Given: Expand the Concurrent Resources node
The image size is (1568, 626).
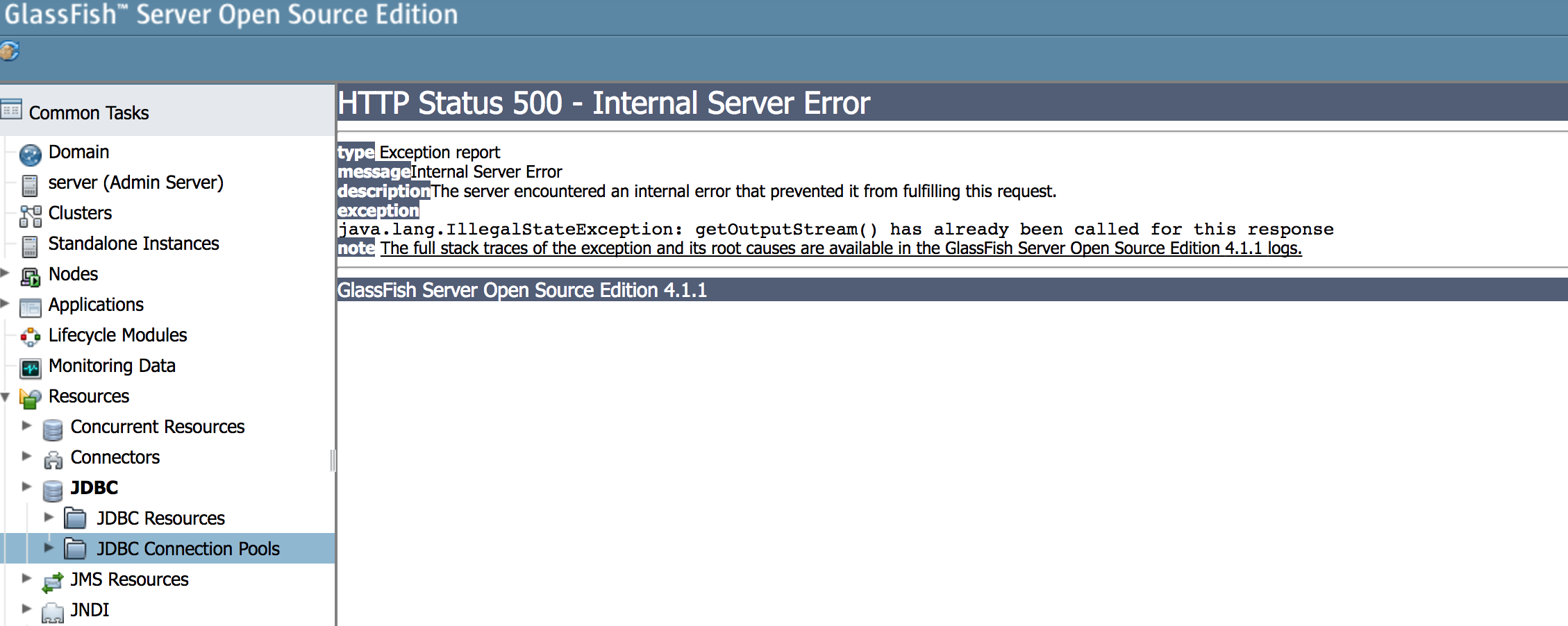Looking at the screenshot, I should pyautogui.click(x=27, y=425).
